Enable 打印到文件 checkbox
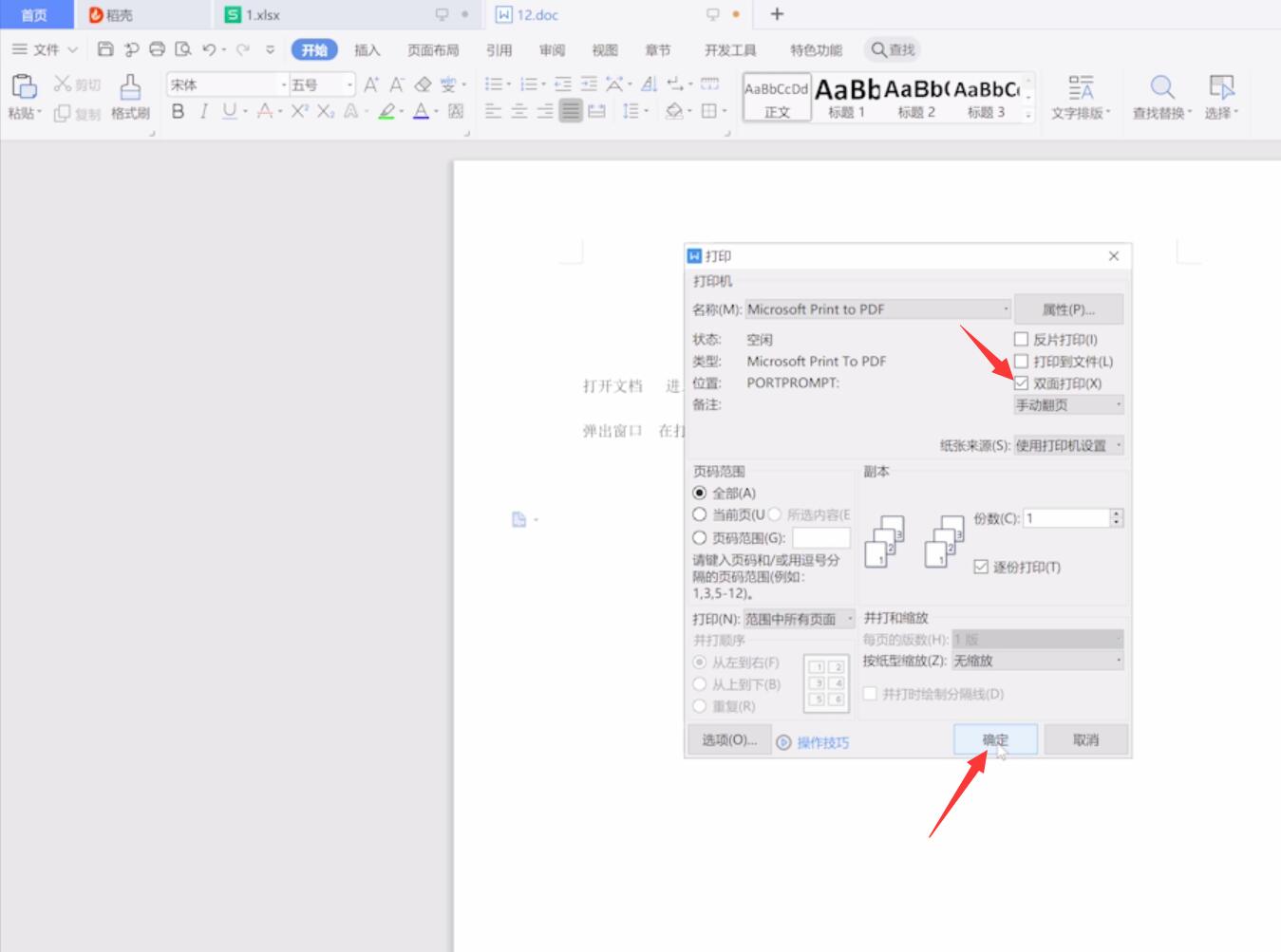The image size is (1281, 952). click(1022, 361)
